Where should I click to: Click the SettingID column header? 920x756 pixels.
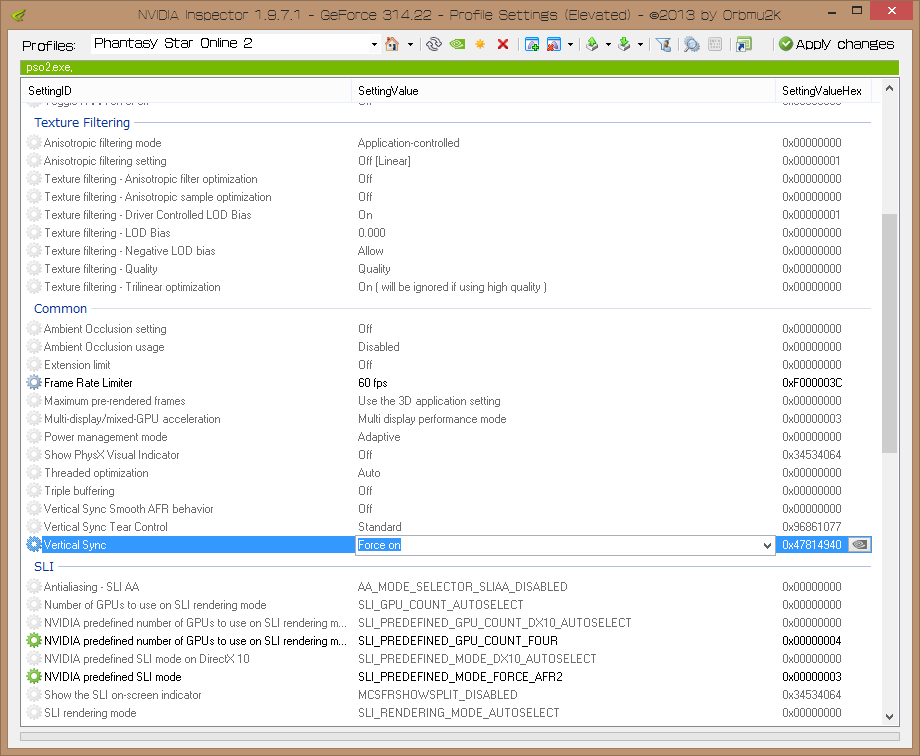click(187, 91)
